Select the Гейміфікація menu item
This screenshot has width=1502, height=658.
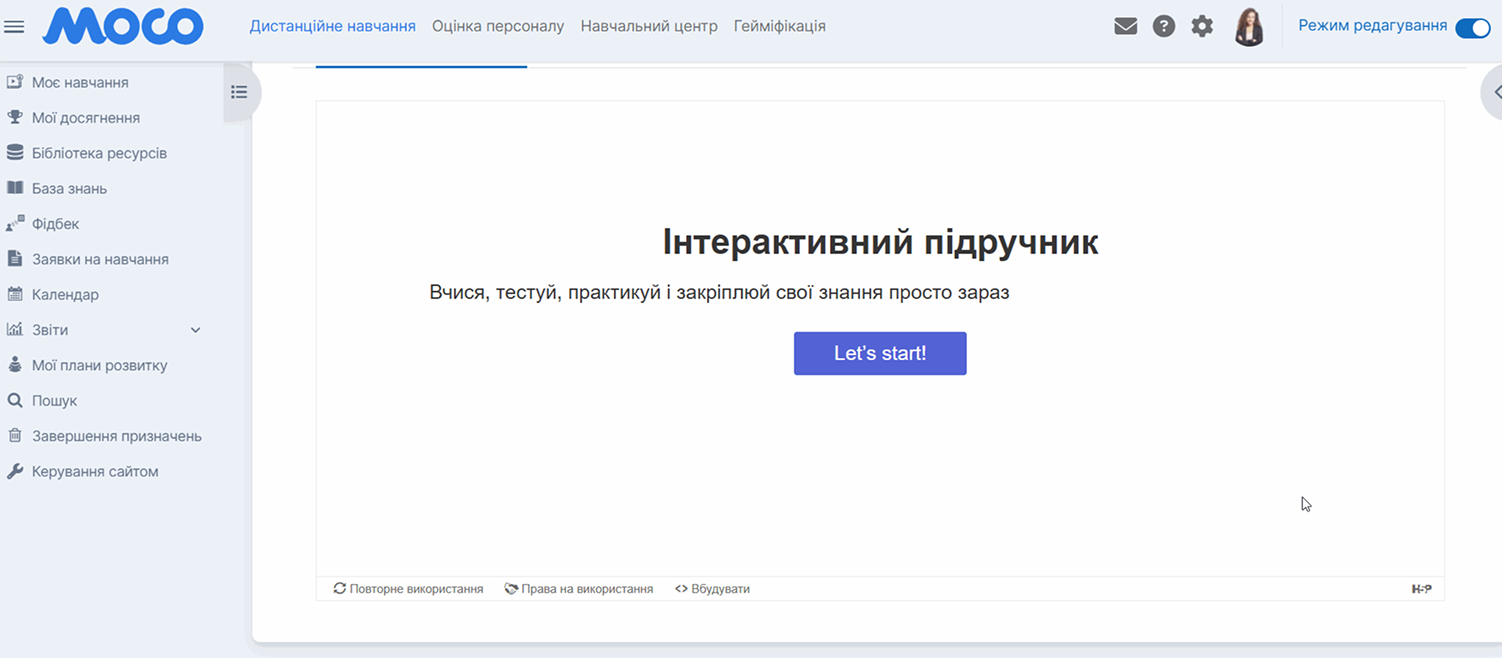779,26
